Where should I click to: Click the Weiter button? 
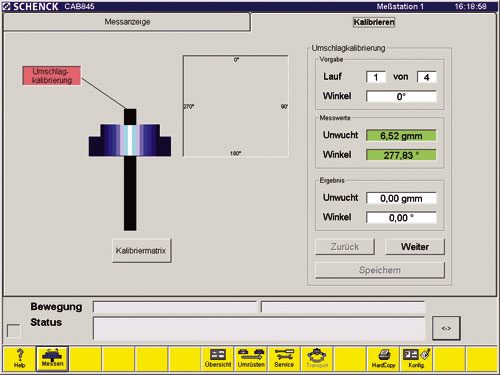415,247
